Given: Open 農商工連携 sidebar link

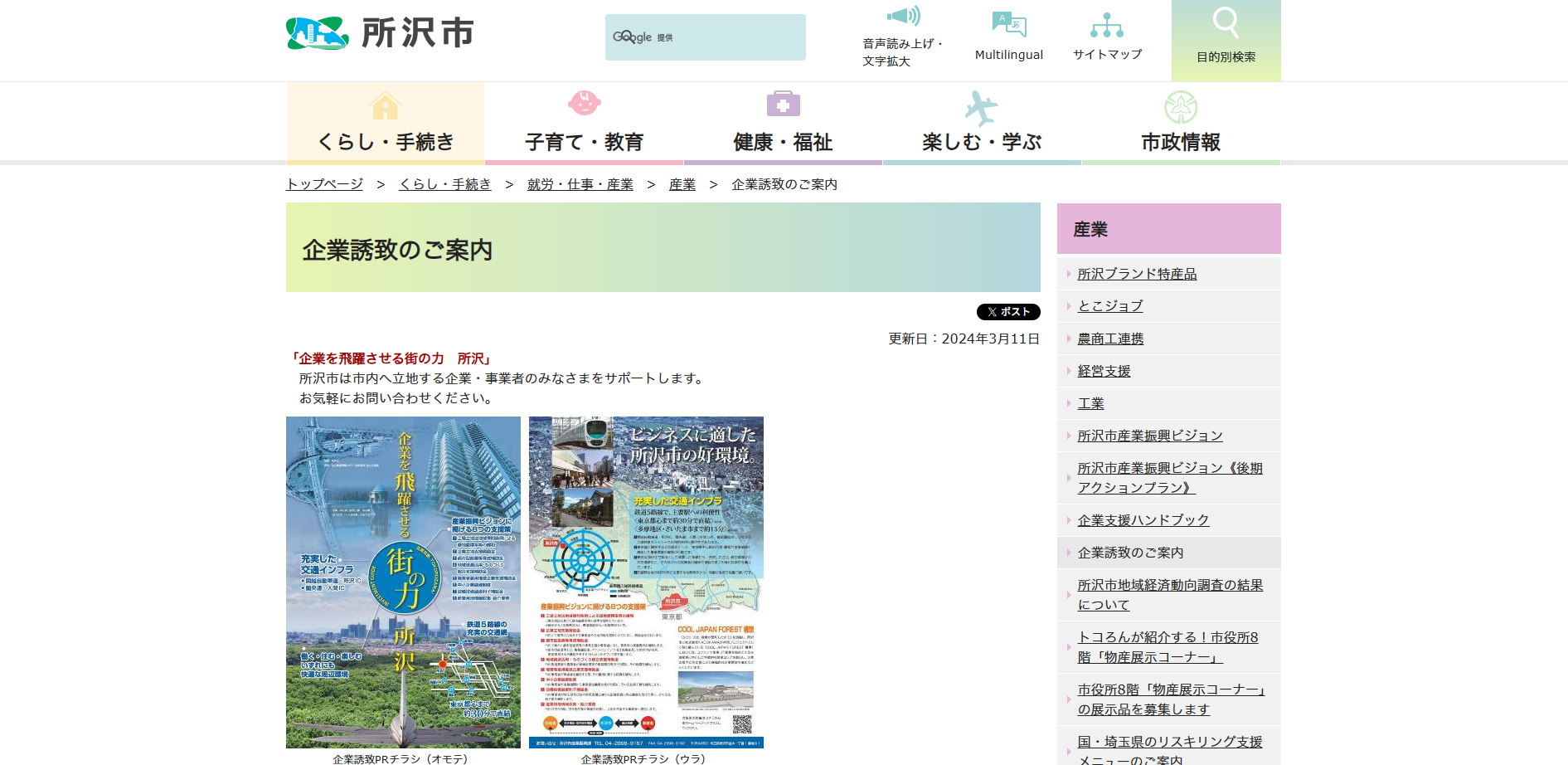Looking at the screenshot, I should click(x=1110, y=339).
